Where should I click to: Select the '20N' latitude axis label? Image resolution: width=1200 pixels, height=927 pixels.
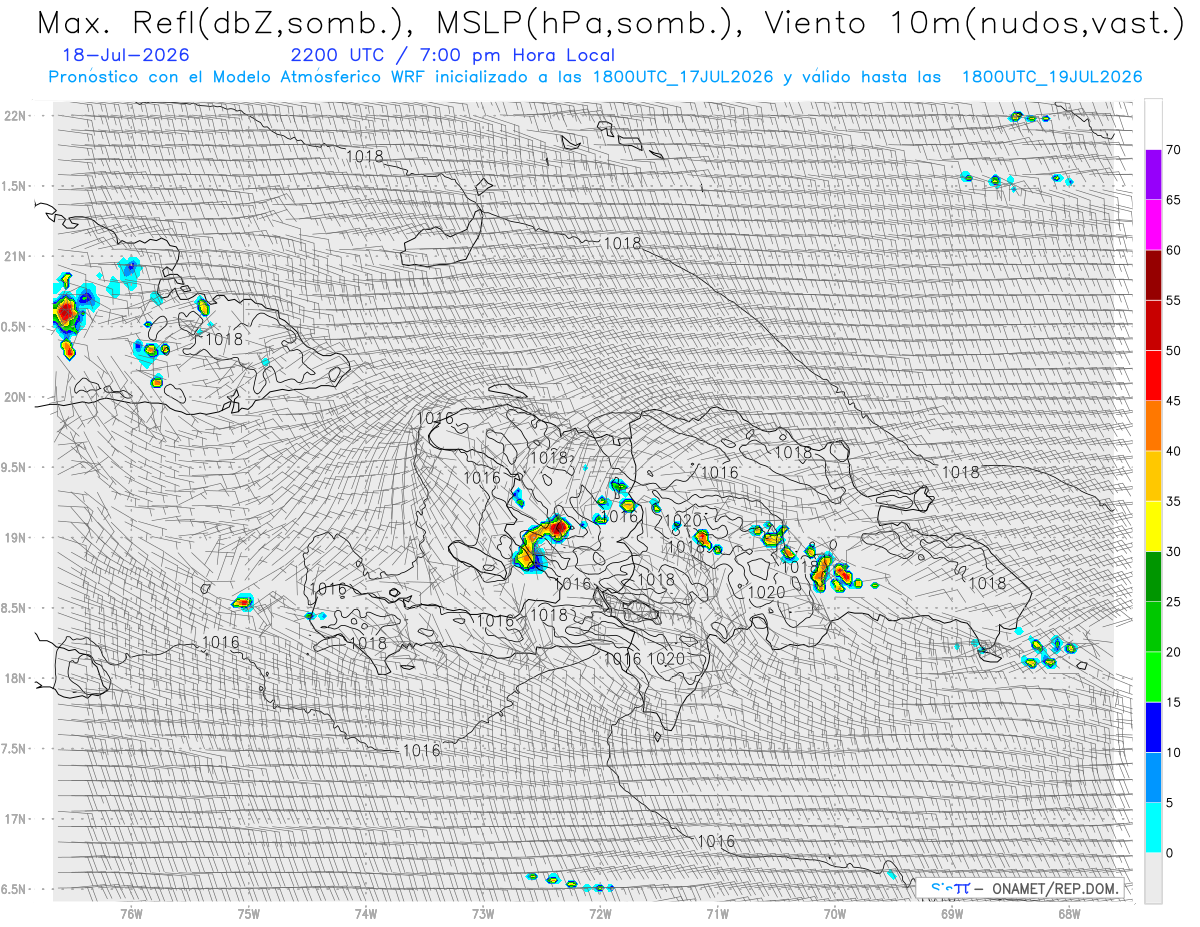click(15, 397)
